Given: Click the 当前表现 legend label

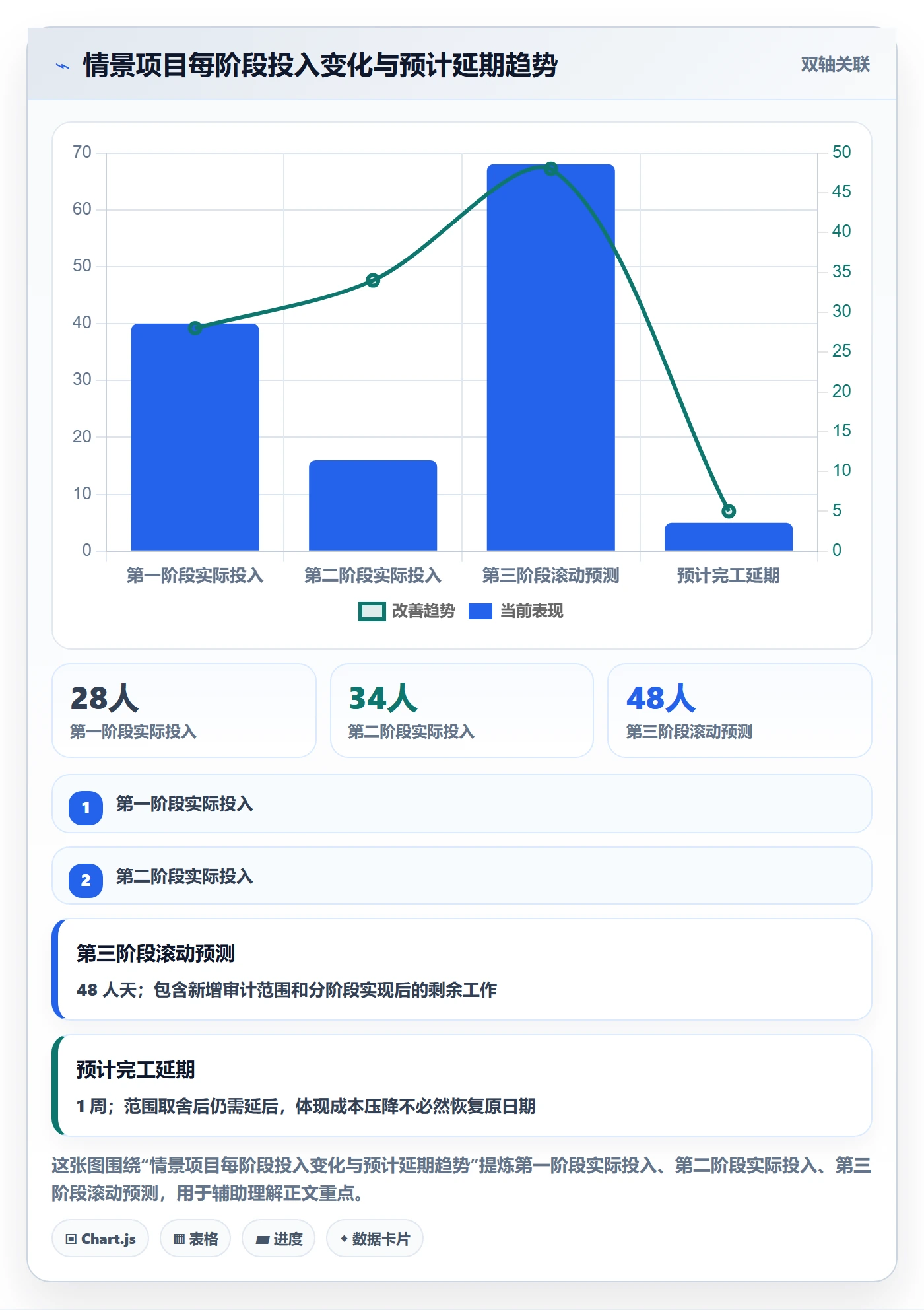Looking at the screenshot, I should click(531, 611).
